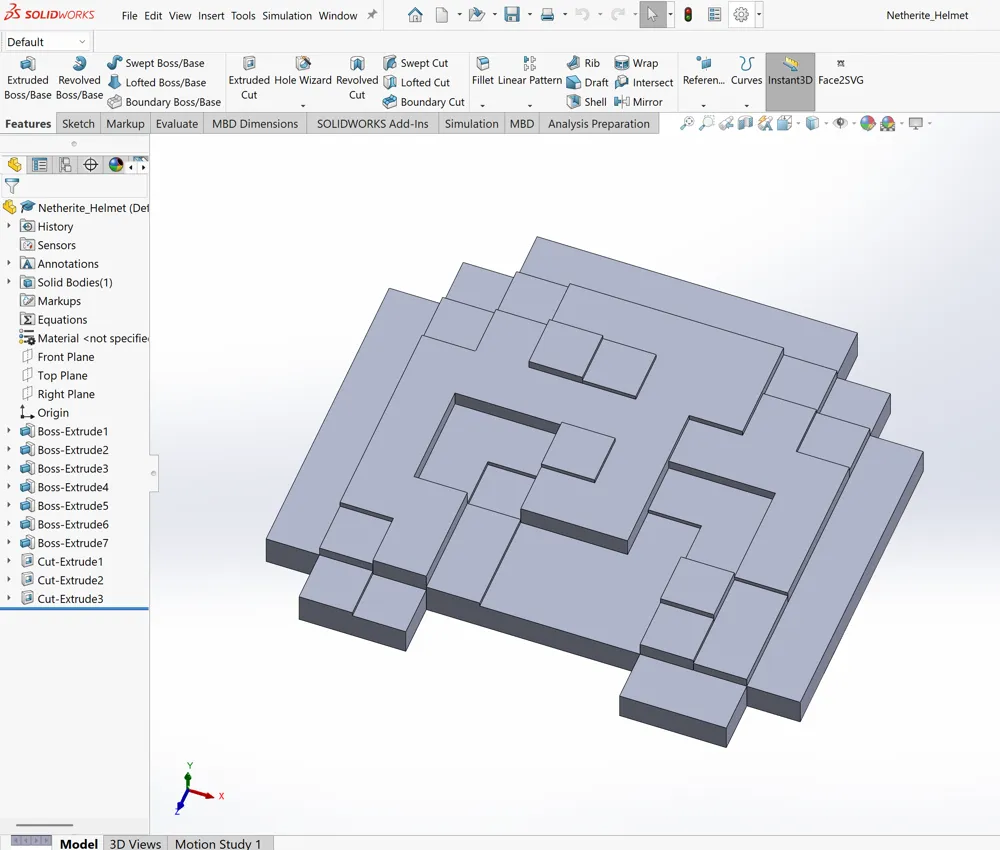Select the Extruded Boss/Base tool
This screenshot has height=850, width=1000.
[27, 78]
